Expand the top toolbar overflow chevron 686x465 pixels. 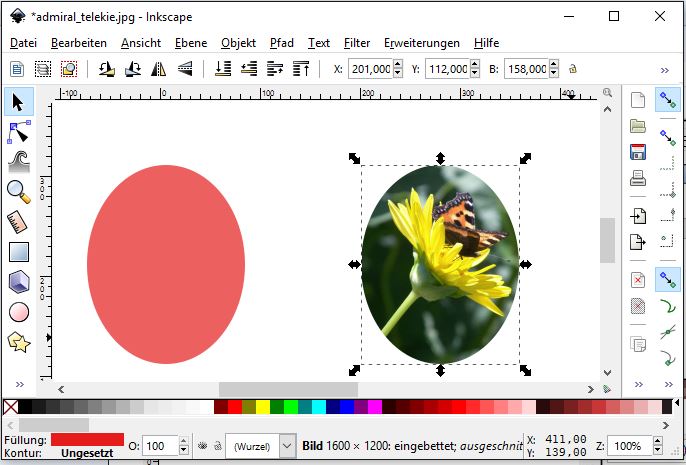665,69
